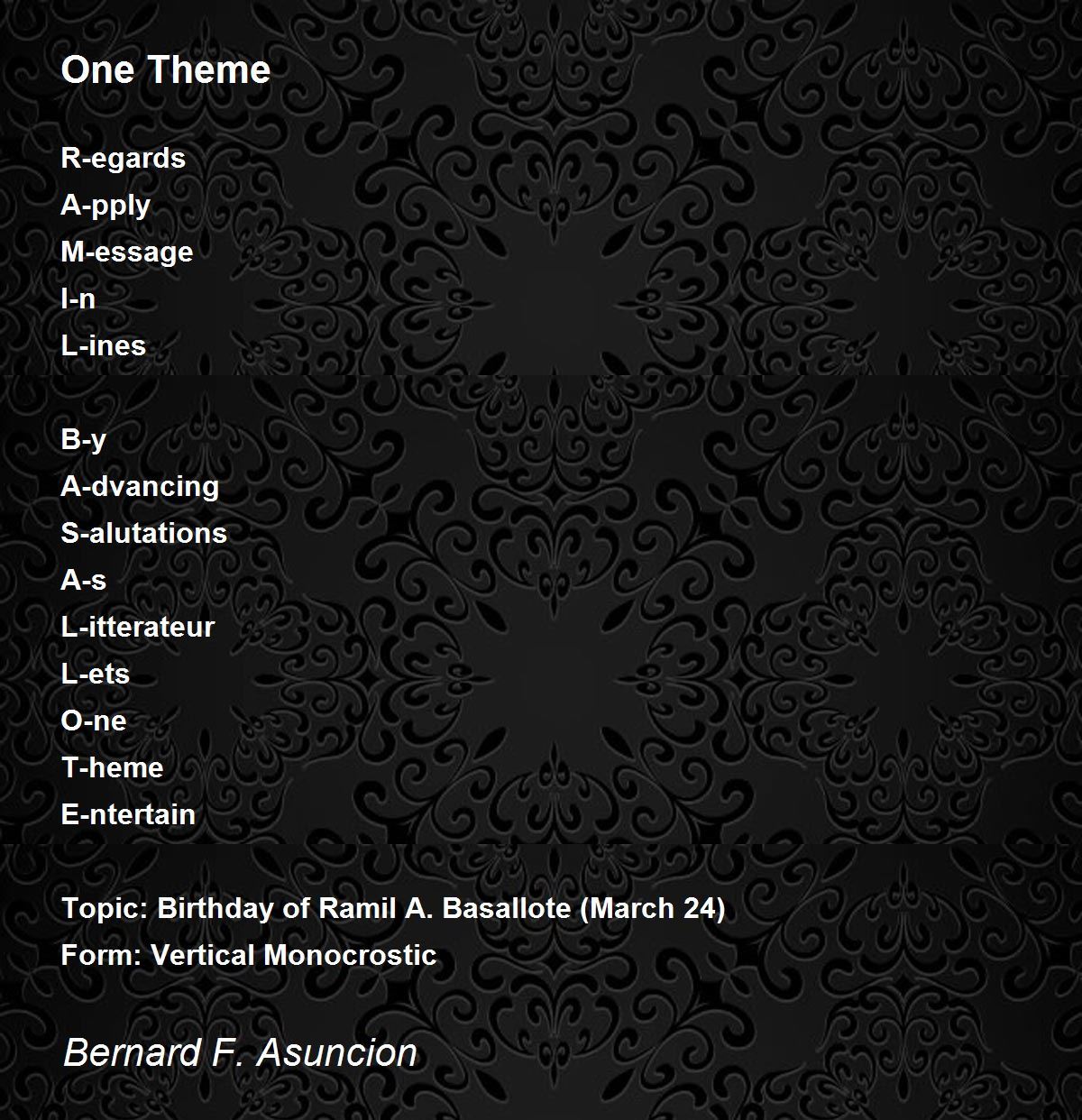1082x1120 pixels.
Task: Click the 'L-ines' line
Action: click(104, 345)
